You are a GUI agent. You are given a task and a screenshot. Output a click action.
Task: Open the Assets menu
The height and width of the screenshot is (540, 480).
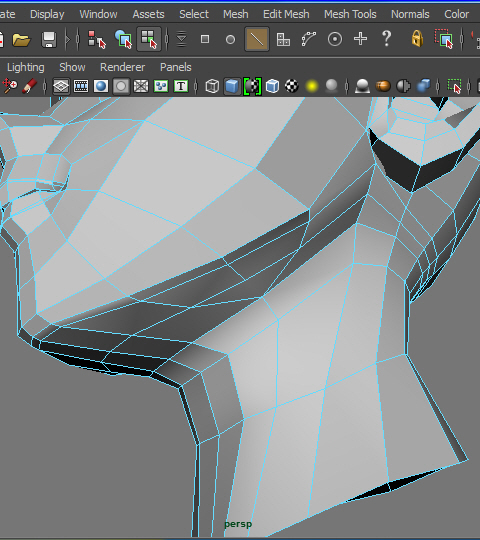(x=148, y=14)
